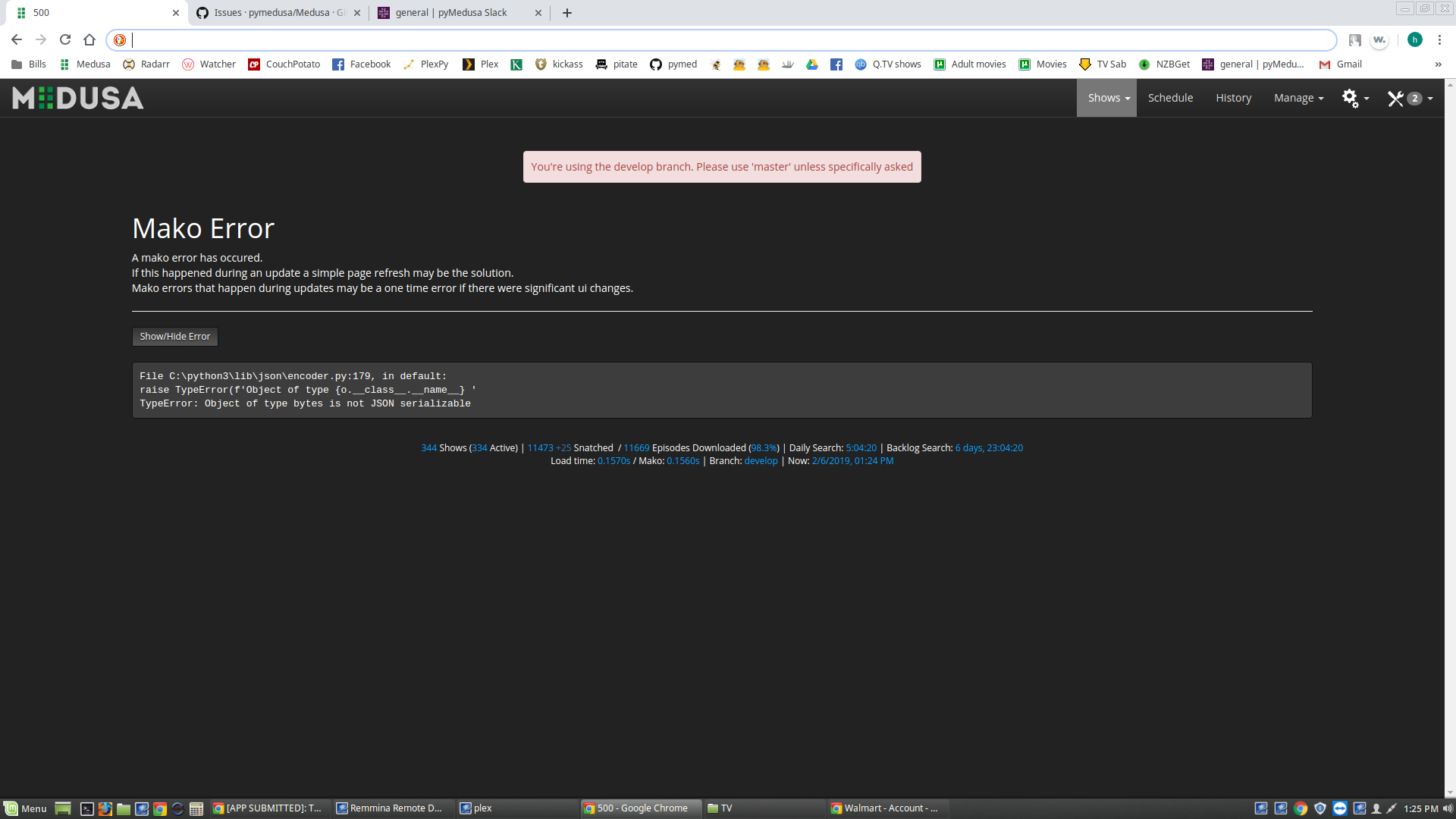The image size is (1456, 819).
Task: Click the ad-block shield icon in the tray
Action: pos(1320,808)
